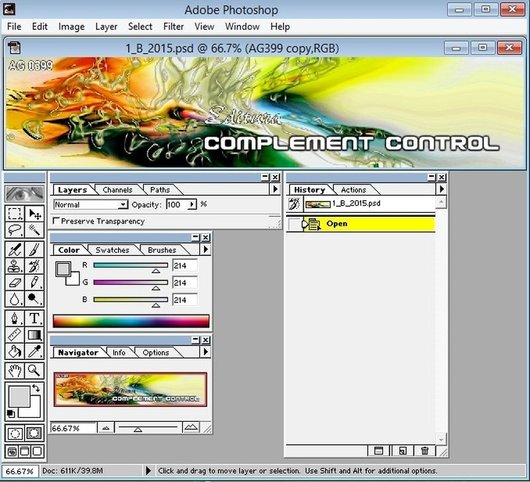This screenshot has width=530, height=482.
Task: Select the Magic Wand tool
Action: [34, 230]
